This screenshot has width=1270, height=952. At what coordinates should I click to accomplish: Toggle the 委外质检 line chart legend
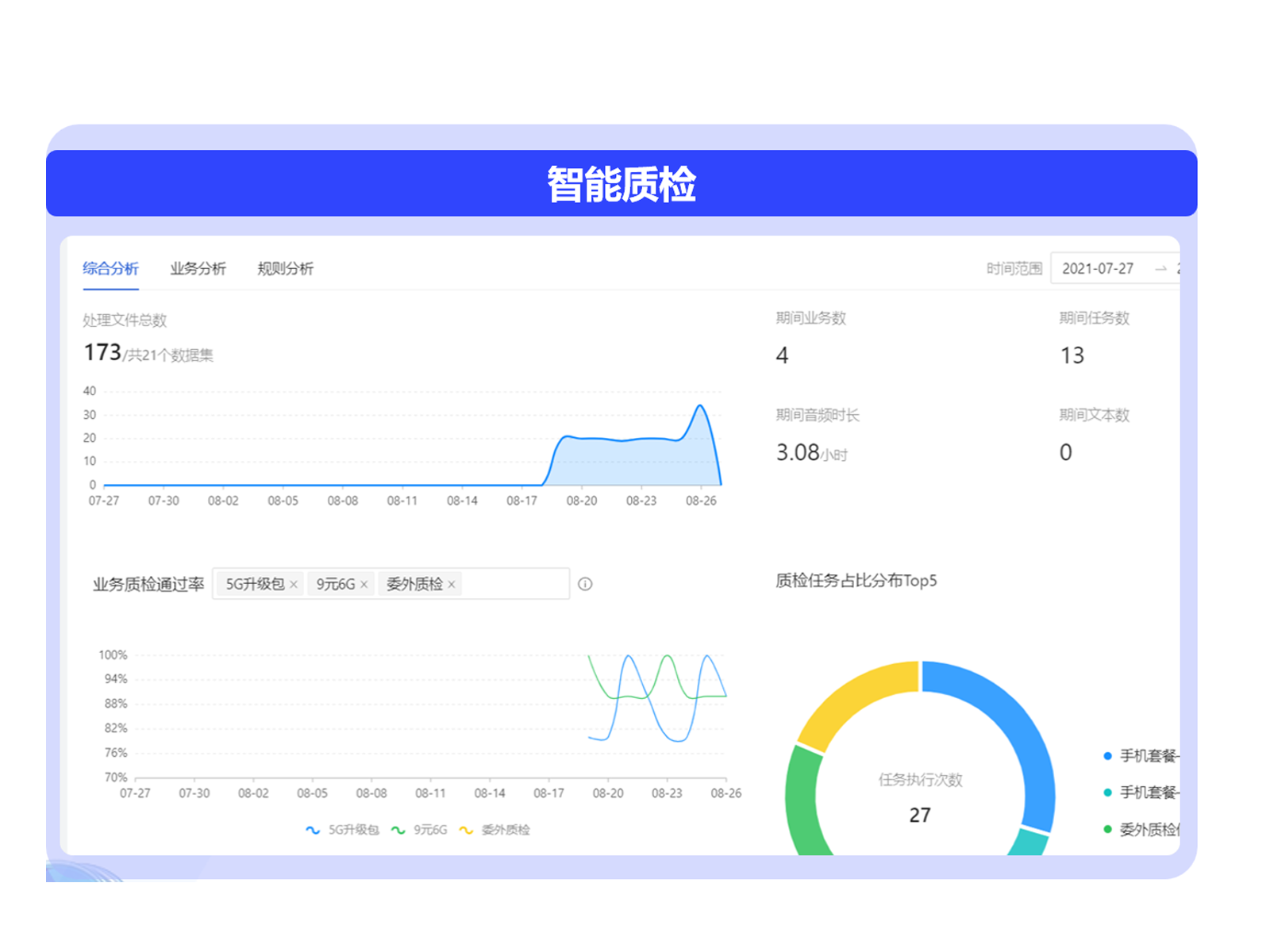(x=495, y=830)
